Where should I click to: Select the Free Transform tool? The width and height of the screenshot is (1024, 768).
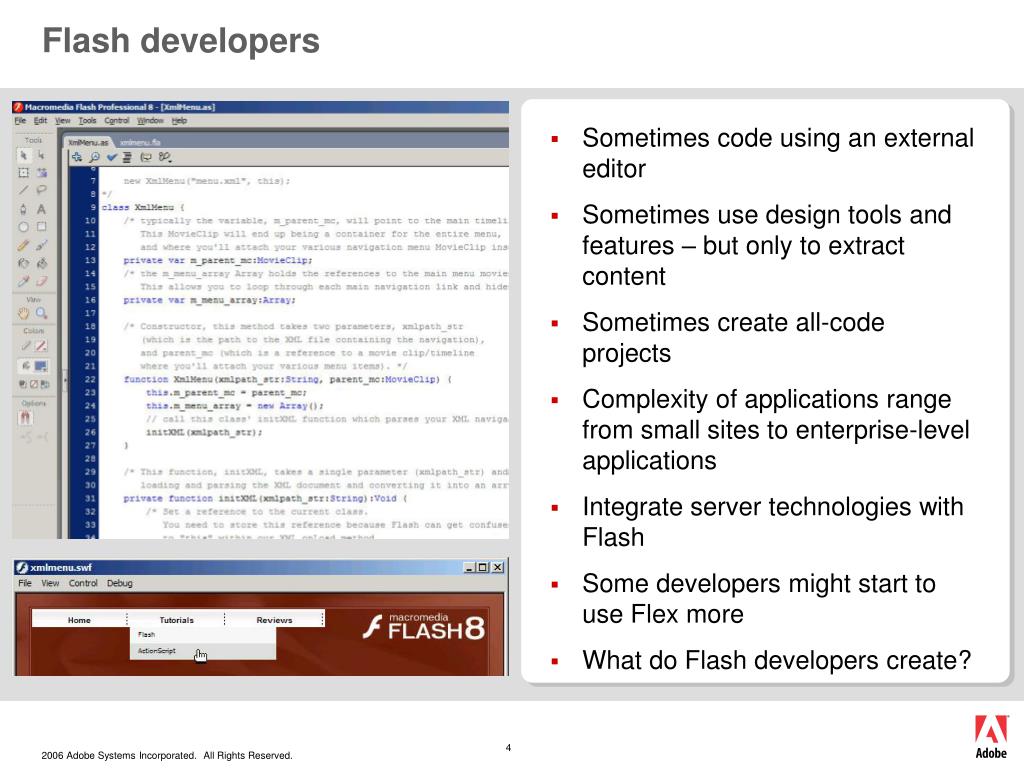point(24,173)
